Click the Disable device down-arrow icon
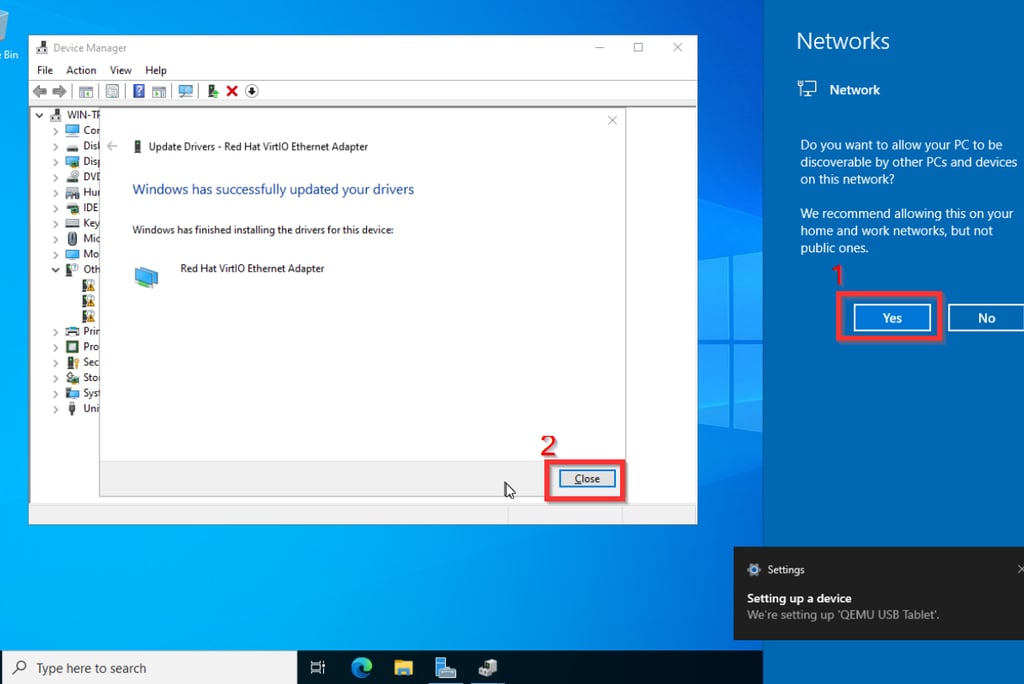 tap(252, 91)
